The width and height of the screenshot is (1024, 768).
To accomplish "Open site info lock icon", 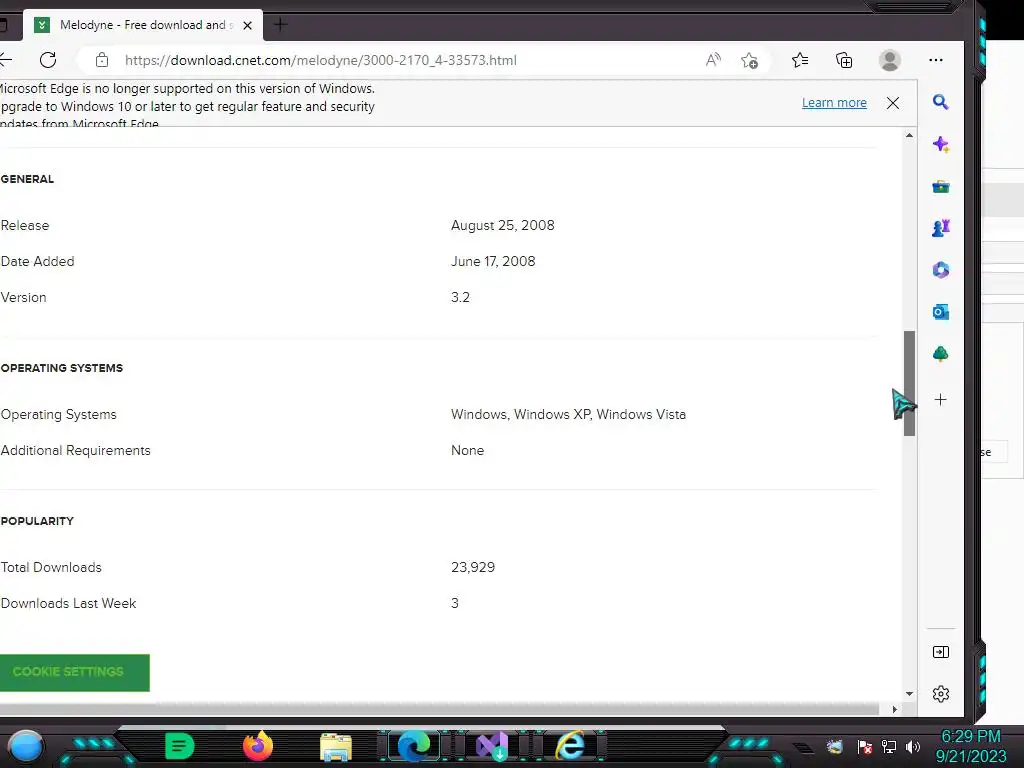I will pyautogui.click(x=102, y=60).
